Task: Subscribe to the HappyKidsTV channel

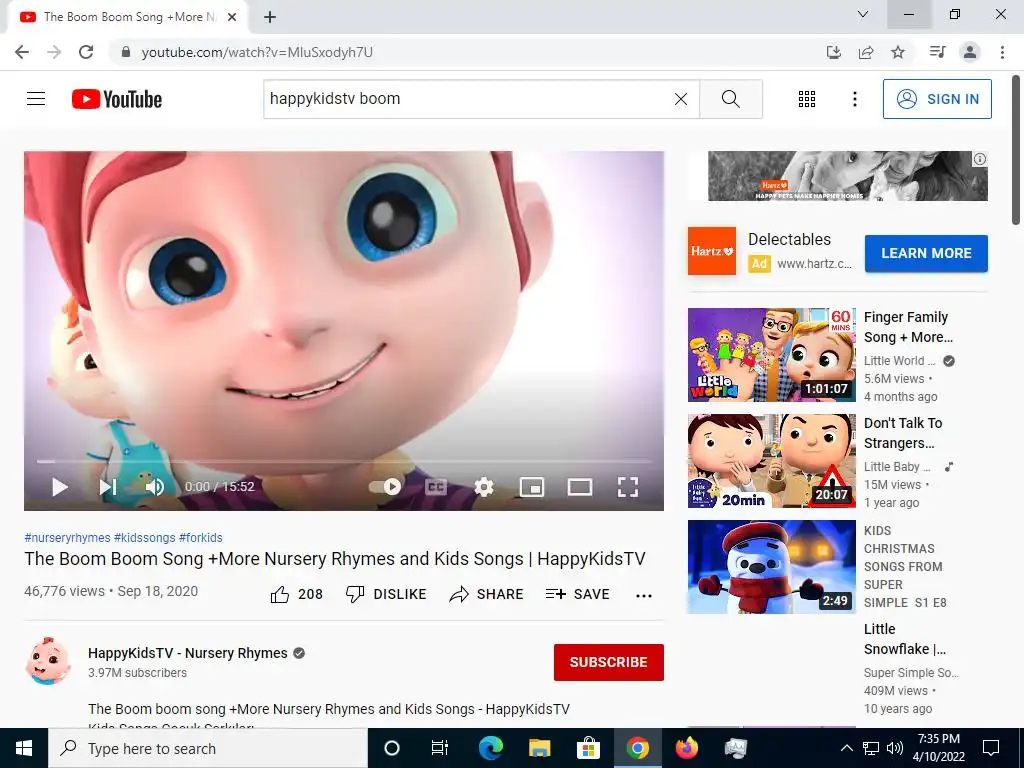Action: (609, 662)
